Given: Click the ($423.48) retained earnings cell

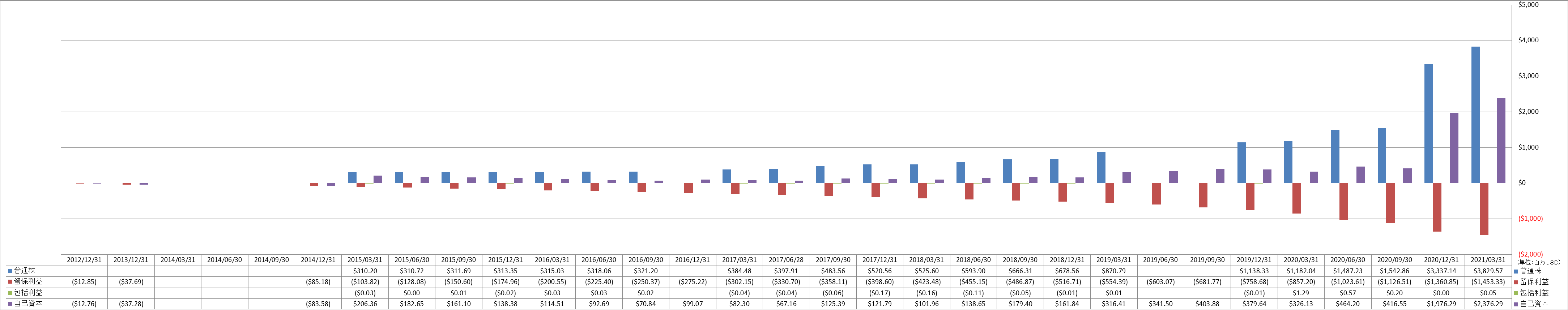Looking at the screenshot, I should [x=926, y=282].
